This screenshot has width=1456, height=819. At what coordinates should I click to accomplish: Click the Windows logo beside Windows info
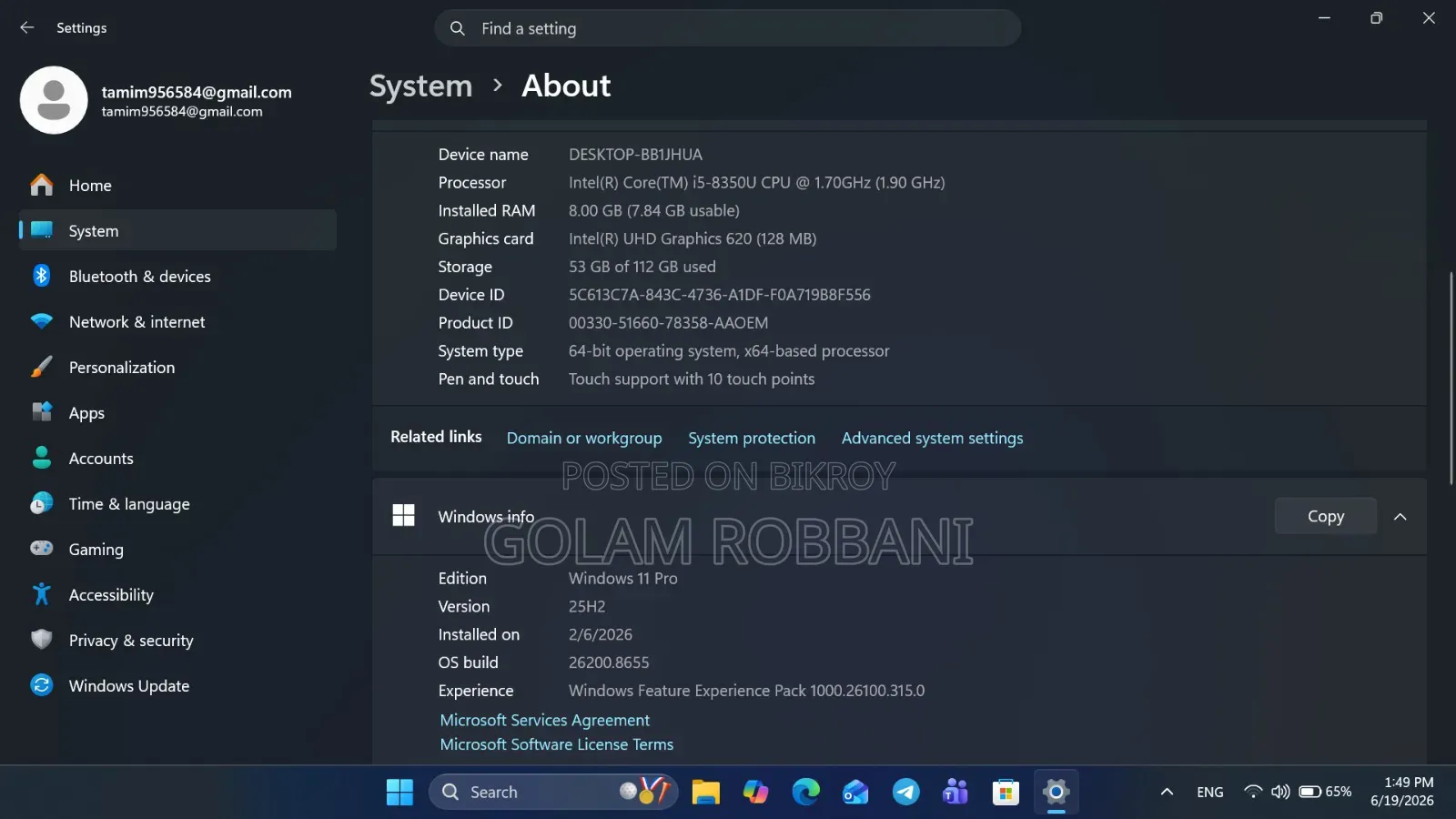coord(403,516)
